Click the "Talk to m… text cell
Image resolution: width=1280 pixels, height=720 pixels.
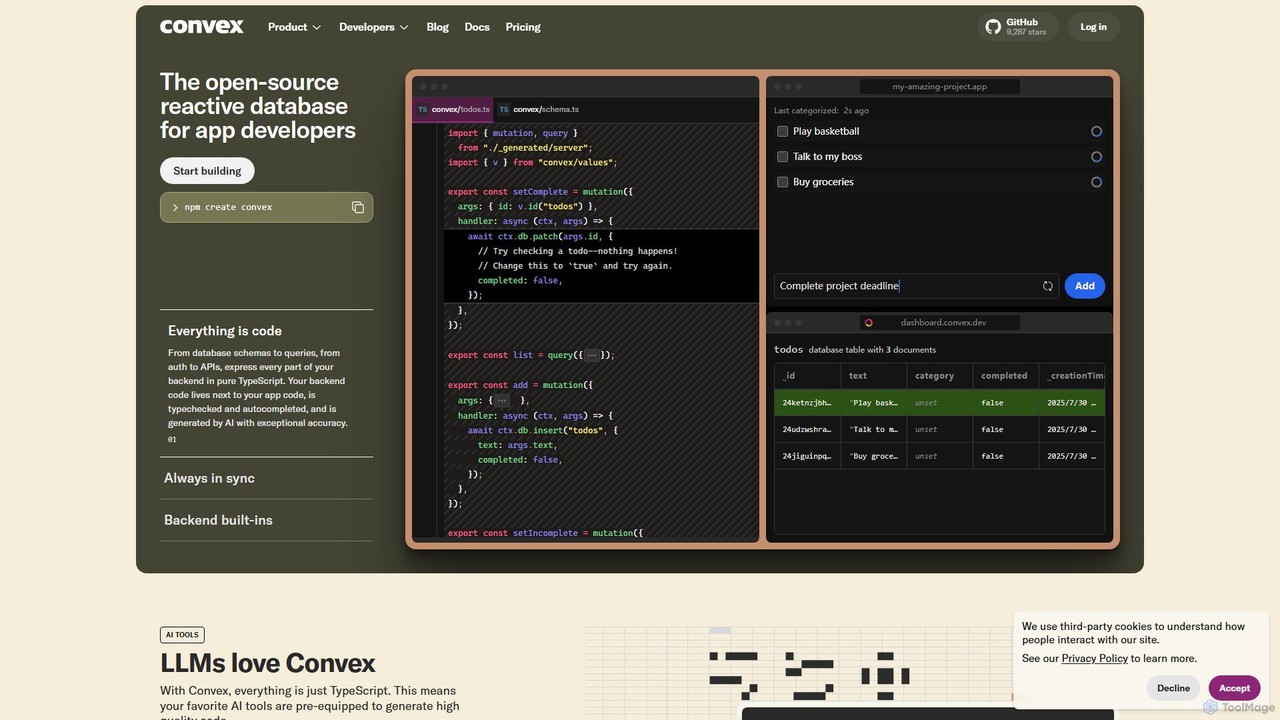(x=874, y=429)
